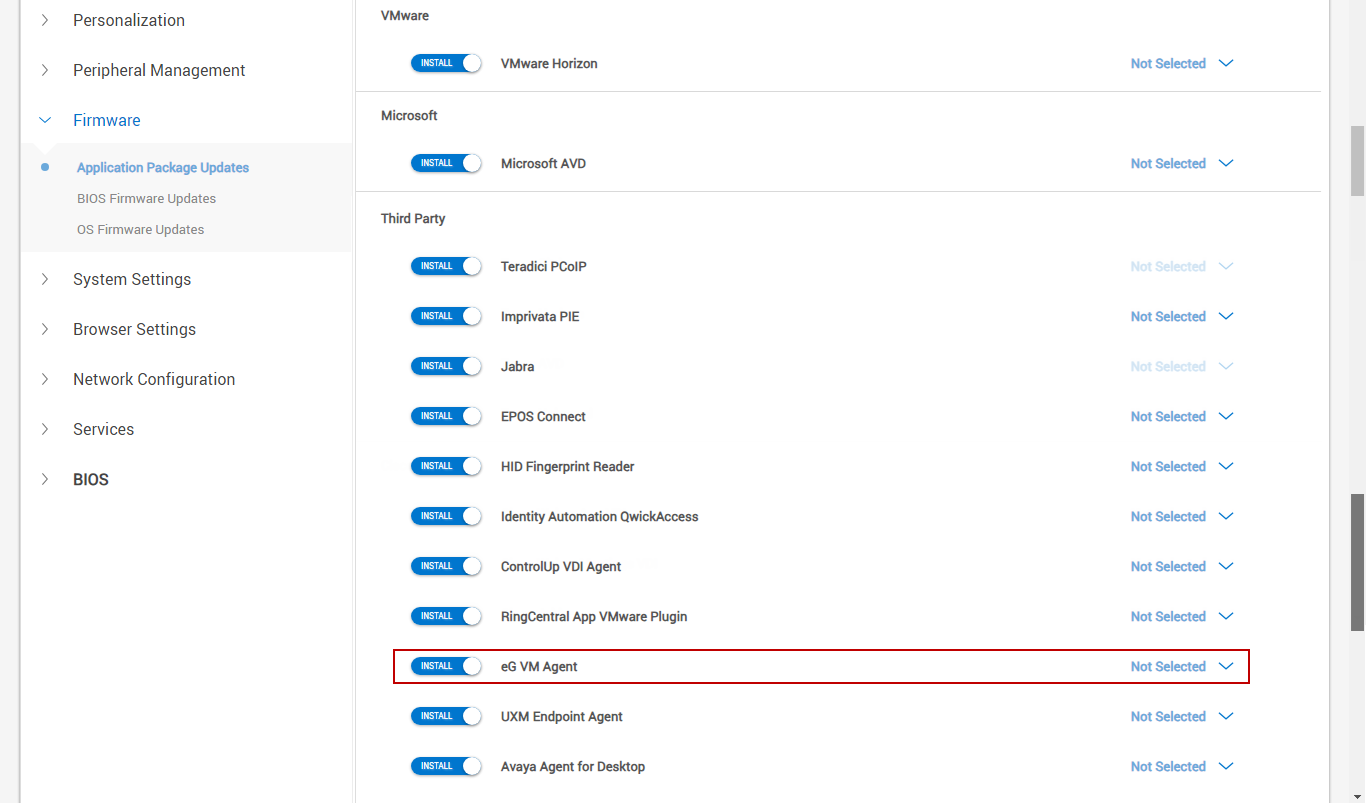
Task: Click the Jabra package label
Action: 517,366
